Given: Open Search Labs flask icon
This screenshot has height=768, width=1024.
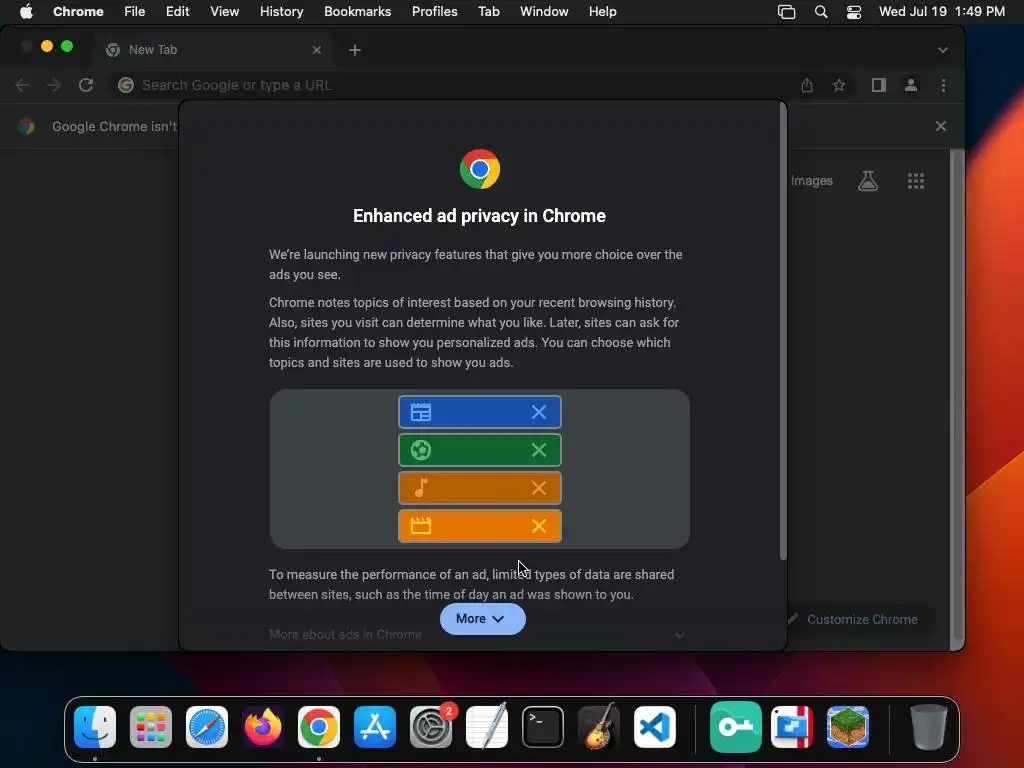Looking at the screenshot, I should 868,181.
